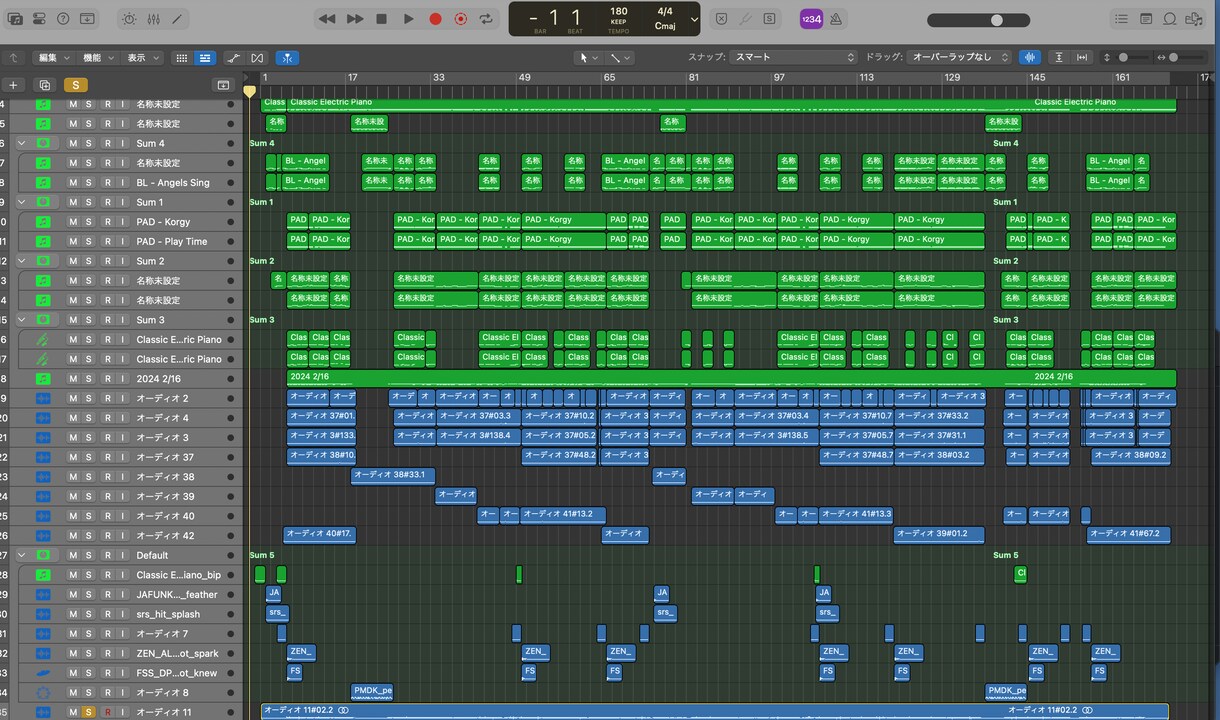Open the Tuner
The height and width of the screenshot is (720, 1220).
pyautogui.click(x=745, y=19)
